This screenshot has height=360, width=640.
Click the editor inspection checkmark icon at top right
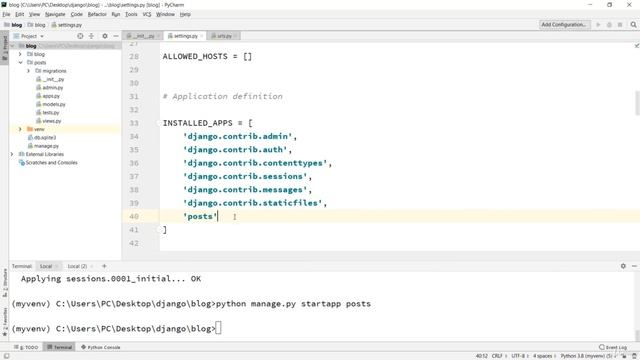click(x=636, y=46)
